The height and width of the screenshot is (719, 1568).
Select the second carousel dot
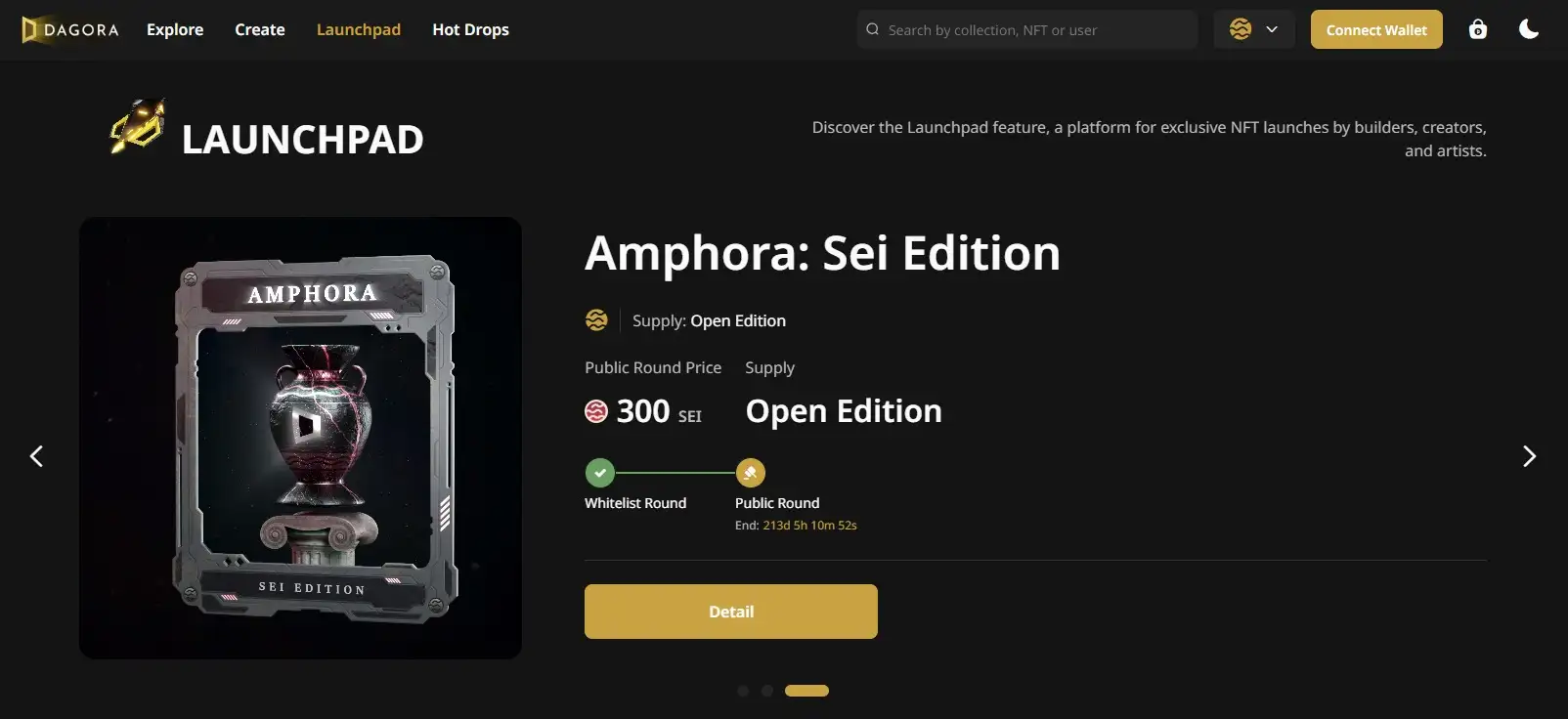pos(767,691)
